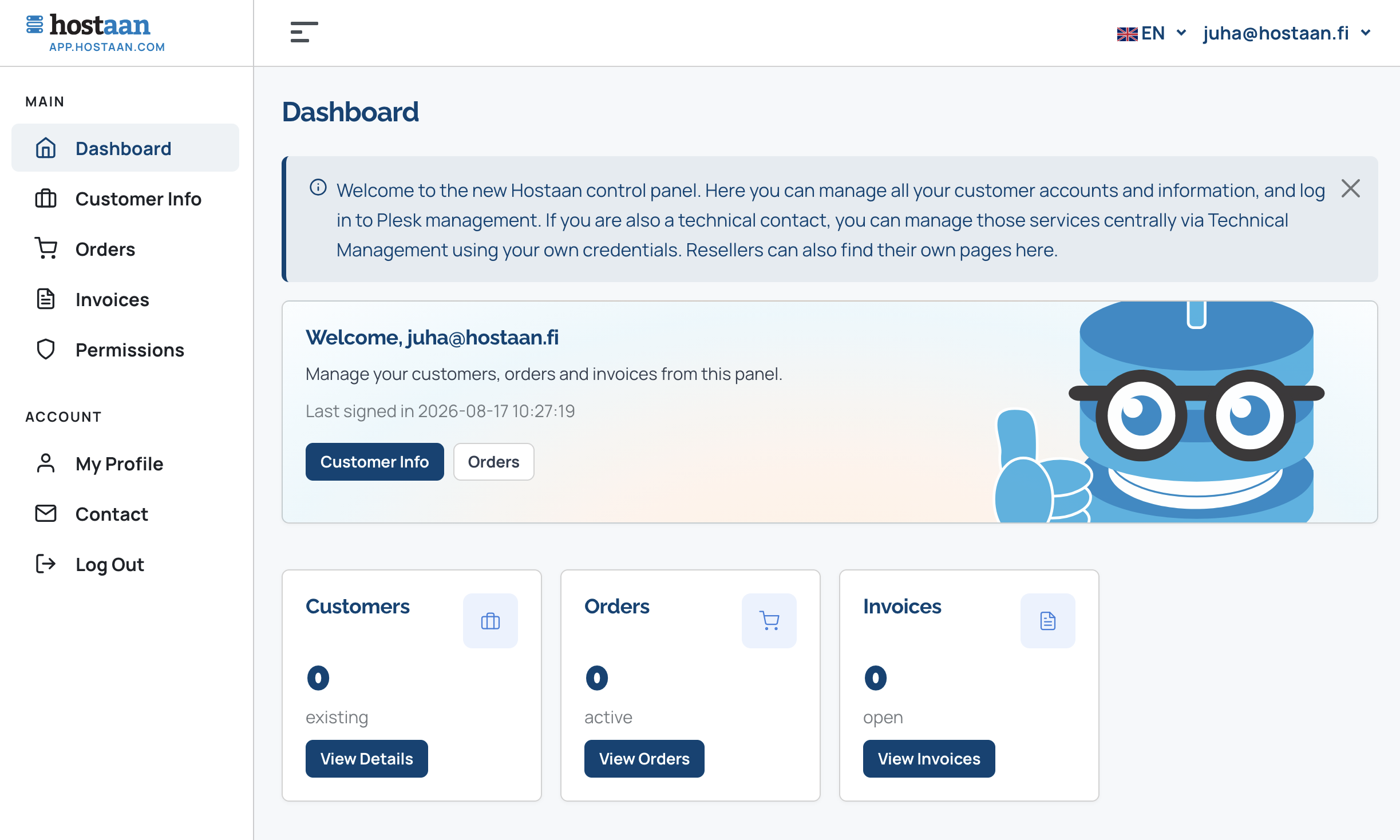1400x840 pixels.
Task: Click the 0 count on Orders card
Action: (597, 678)
